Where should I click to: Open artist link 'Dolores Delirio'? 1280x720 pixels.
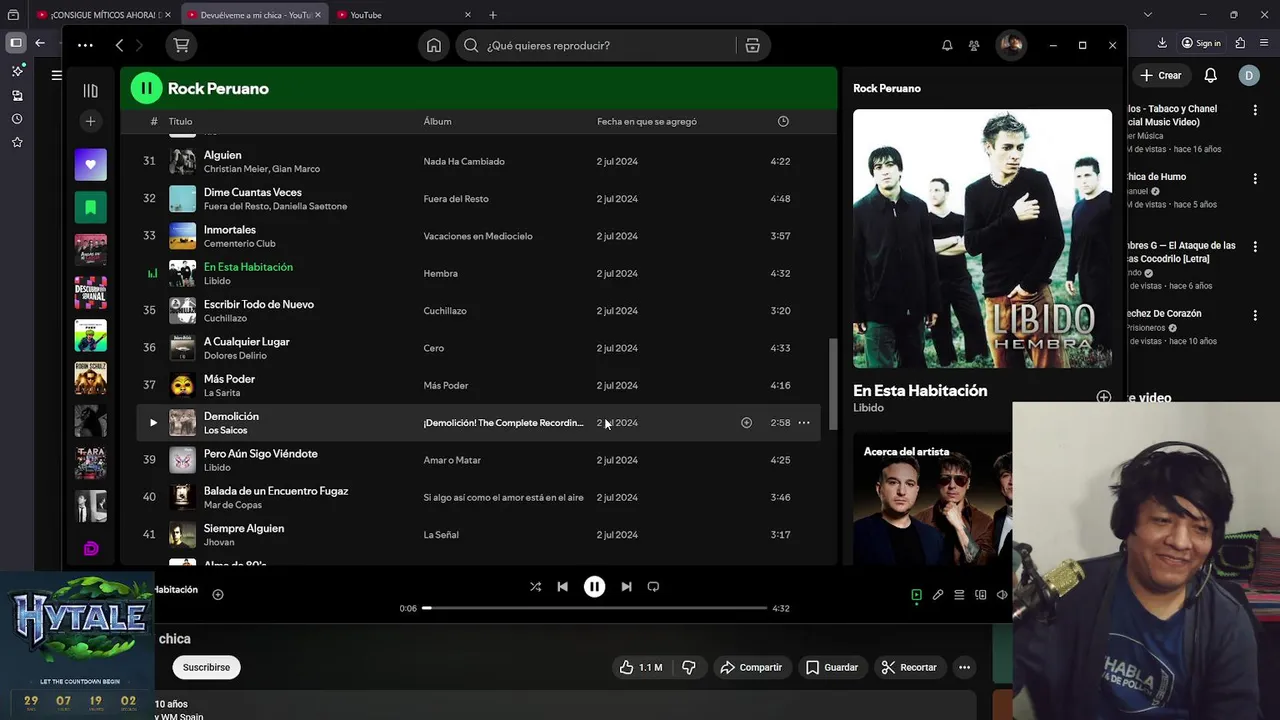235,356
